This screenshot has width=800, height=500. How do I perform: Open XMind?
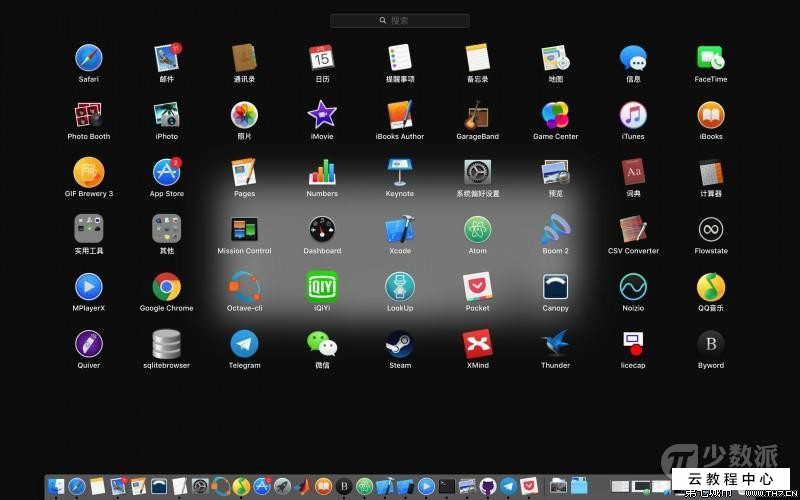(478, 343)
